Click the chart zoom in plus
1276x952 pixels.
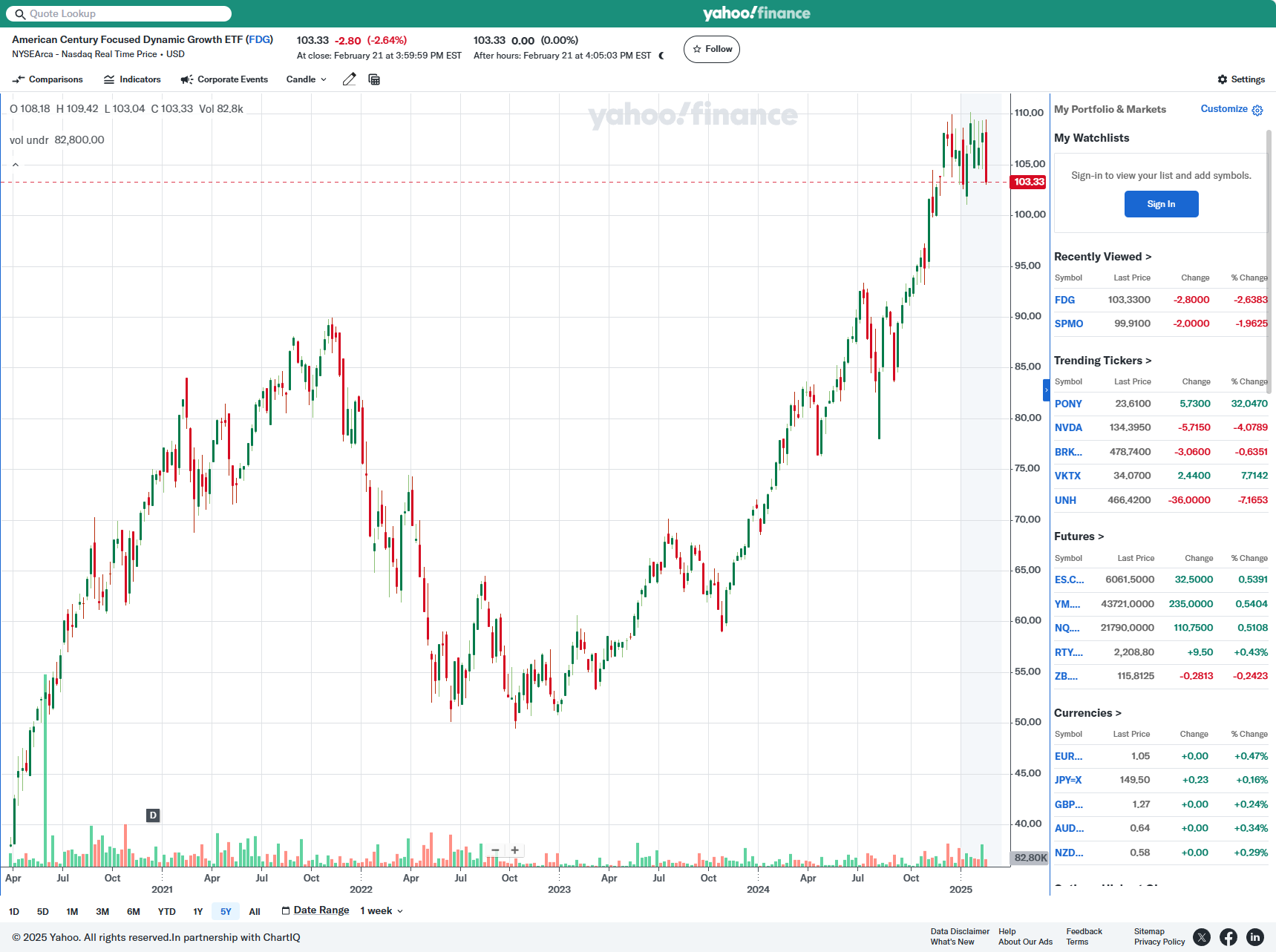[514, 850]
